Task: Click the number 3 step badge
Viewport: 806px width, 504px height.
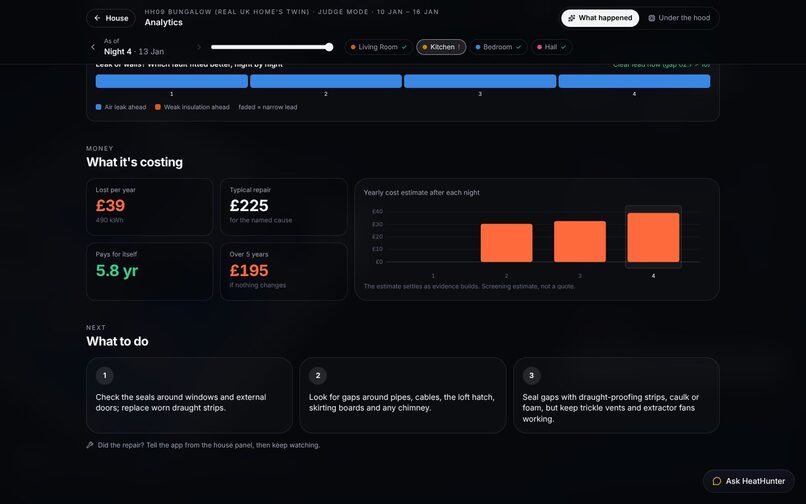Action: pos(532,375)
